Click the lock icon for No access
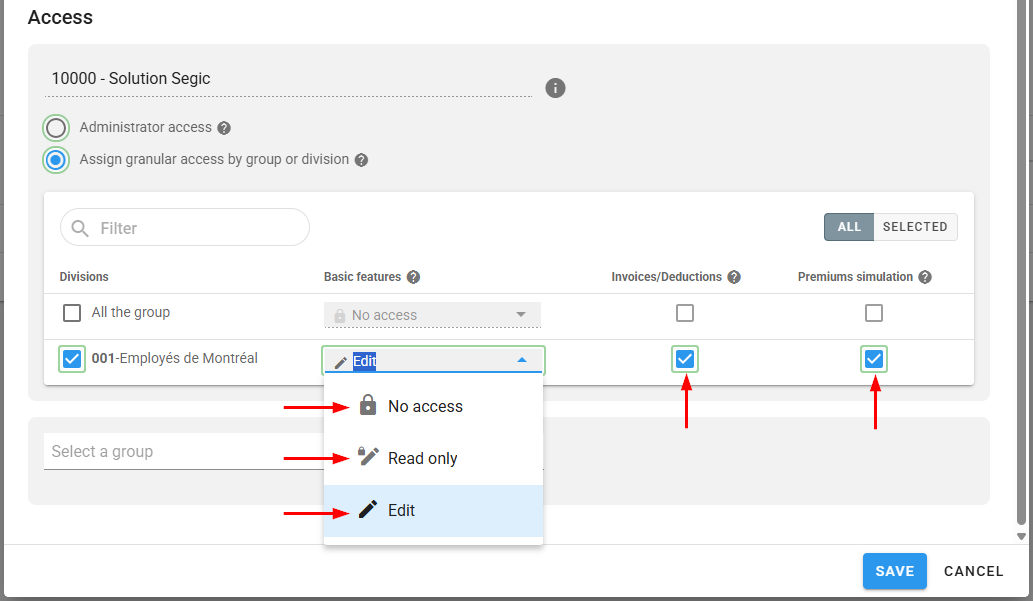The height and width of the screenshot is (601, 1033). [x=368, y=406]
